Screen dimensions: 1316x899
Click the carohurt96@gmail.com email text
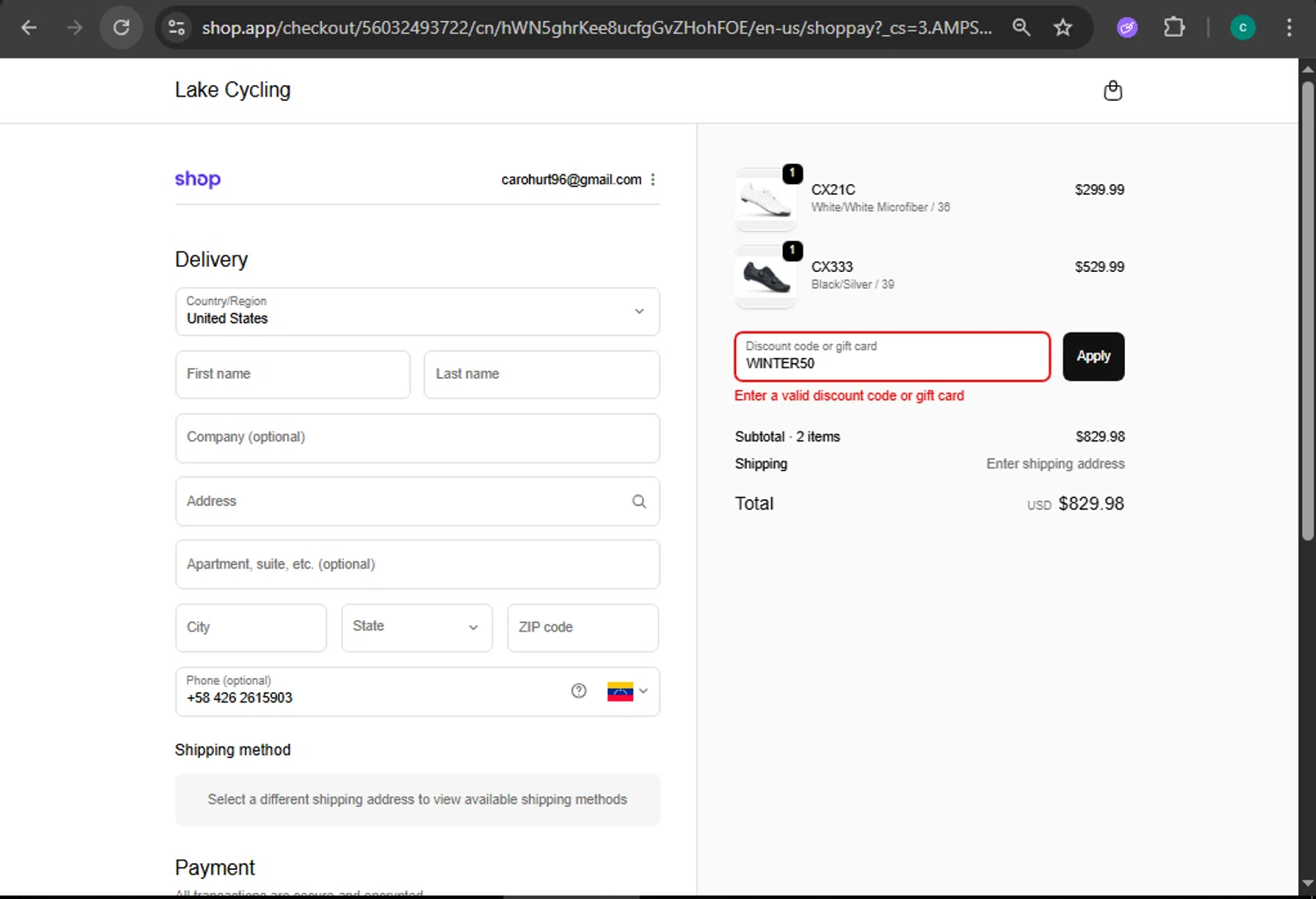(571, 180)
